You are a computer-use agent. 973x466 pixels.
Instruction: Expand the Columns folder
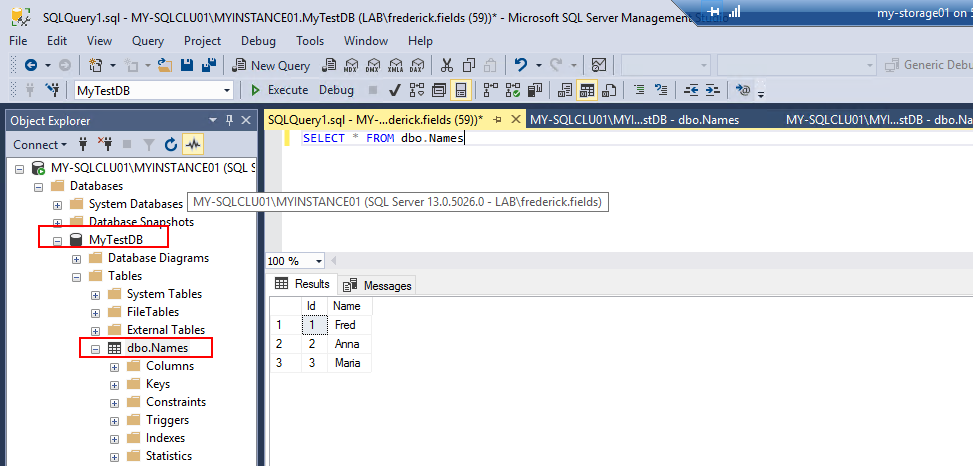[x=114, y=367]
